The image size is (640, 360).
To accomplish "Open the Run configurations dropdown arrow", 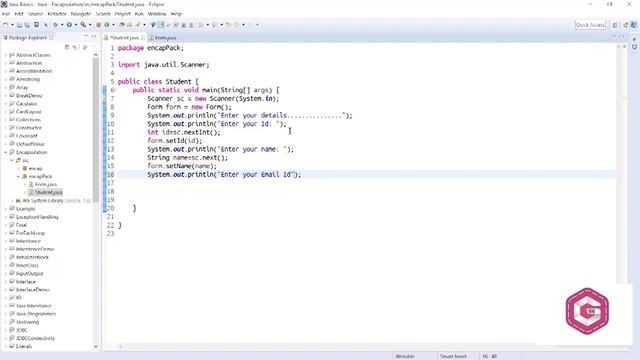I will coord(76,25).
